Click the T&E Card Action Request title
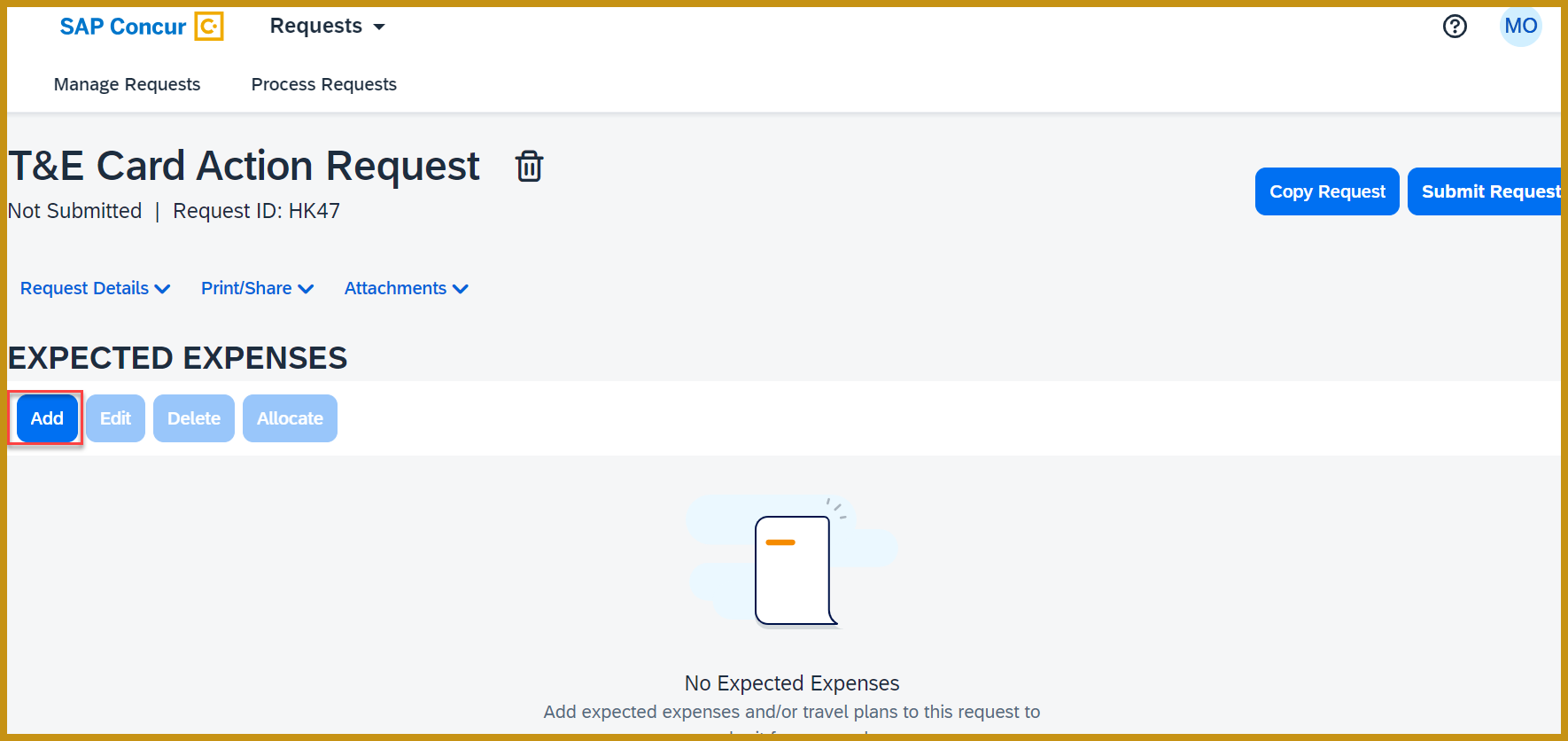Viewport: 1568px width, 741px height. click(244, 166)
